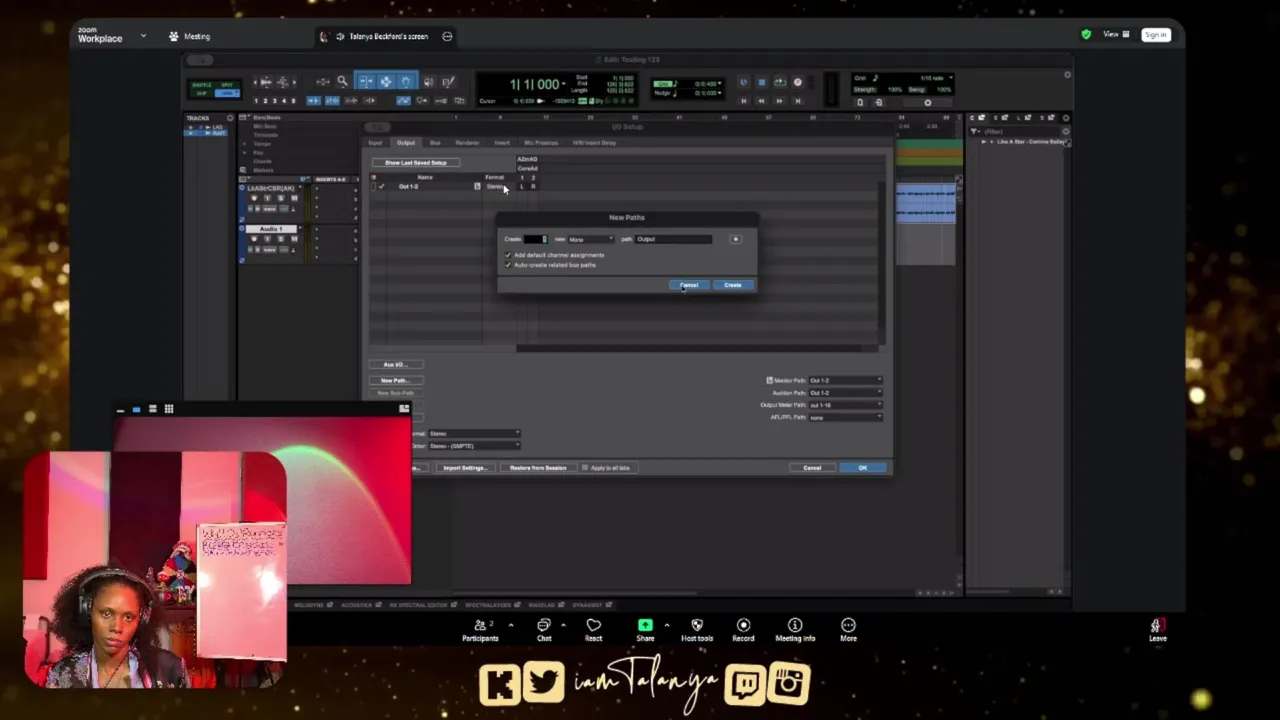The width and height of the screenshot is (1280, 720).
Task: Enable Slip edit mode
Action: coord(201,93)
